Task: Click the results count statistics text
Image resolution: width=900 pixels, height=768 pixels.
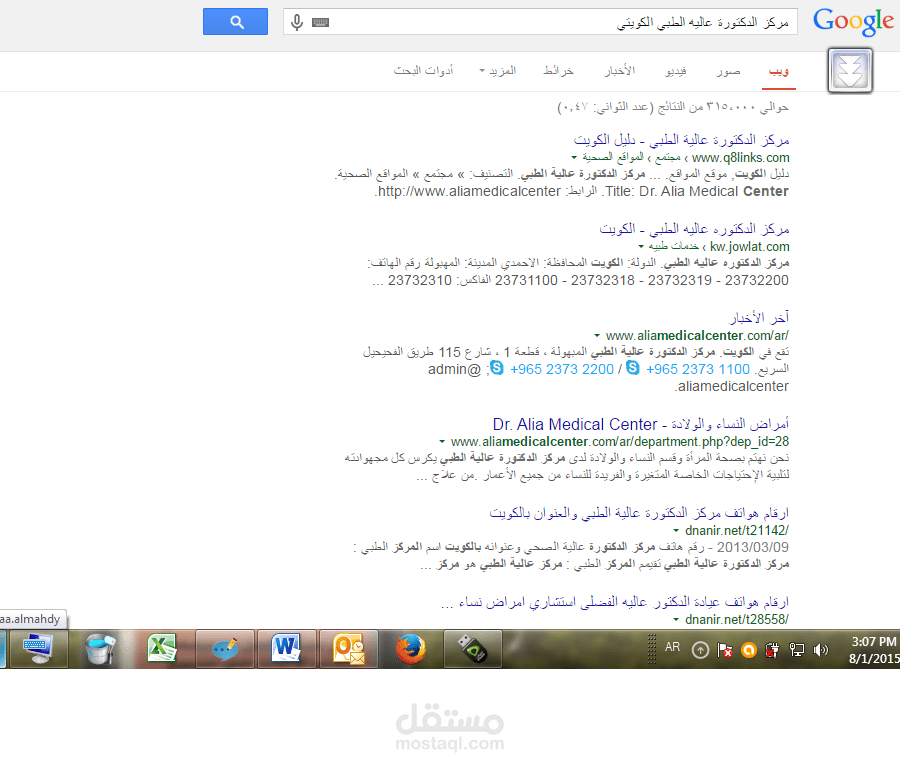Action: click(x=673, y=107)
